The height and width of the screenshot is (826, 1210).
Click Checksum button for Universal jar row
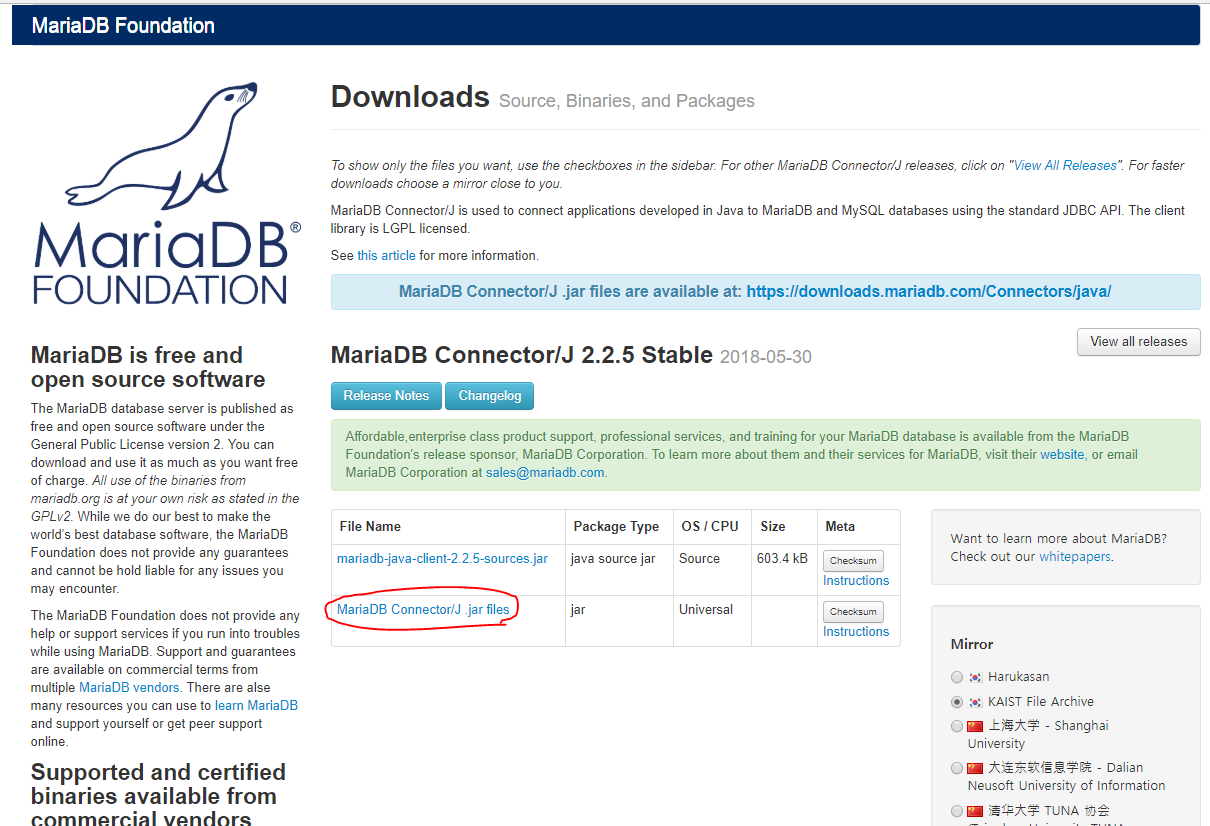click(853, 612)
